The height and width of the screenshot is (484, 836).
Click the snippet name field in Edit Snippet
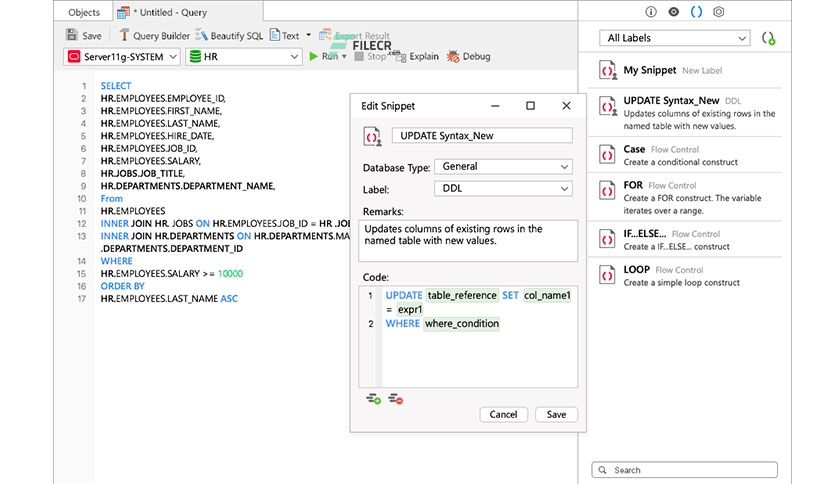tap(482, 135)
